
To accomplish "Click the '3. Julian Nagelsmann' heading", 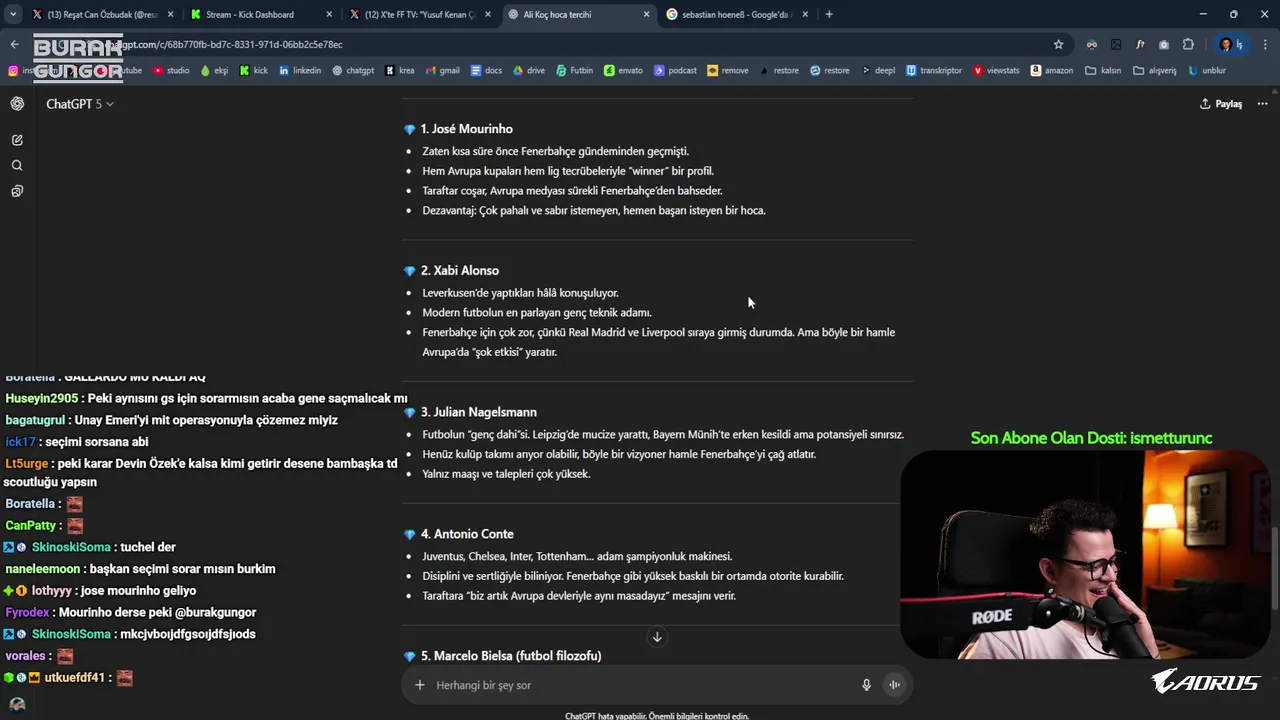I will 478,412.
